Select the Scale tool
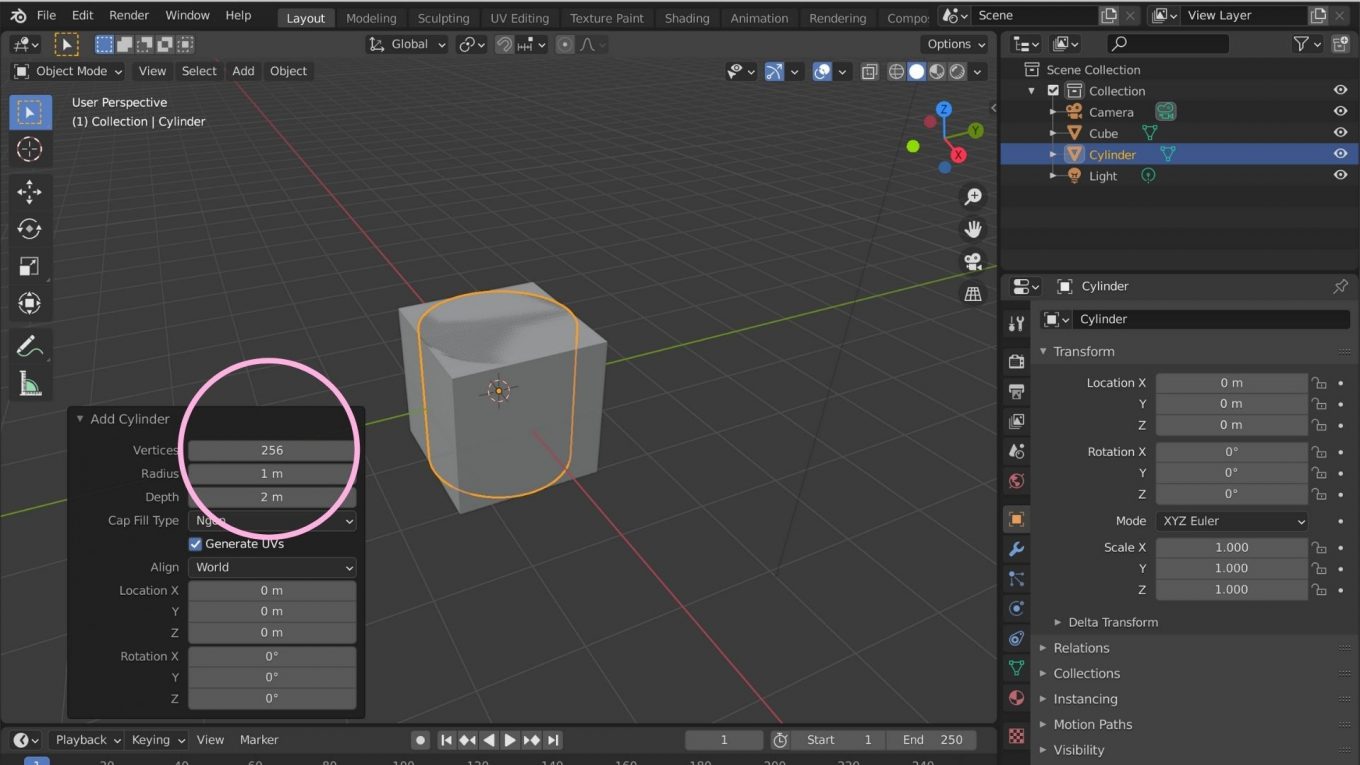This screenshot has height=765, width=1360. (x=29, y=265)
